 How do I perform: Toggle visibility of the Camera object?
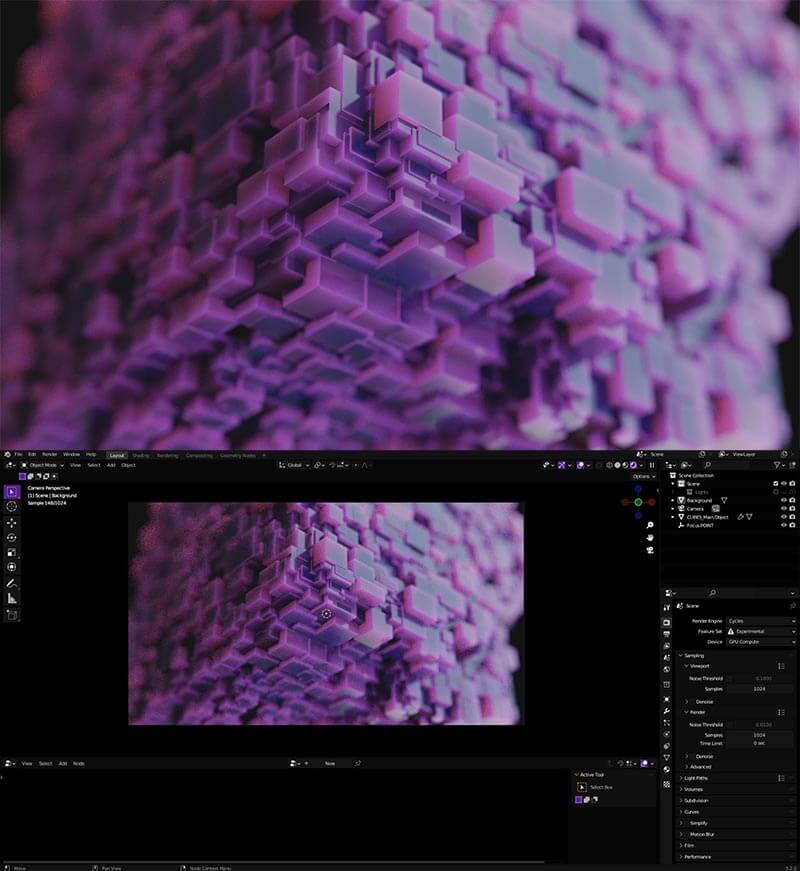click(x=784, y=509)
